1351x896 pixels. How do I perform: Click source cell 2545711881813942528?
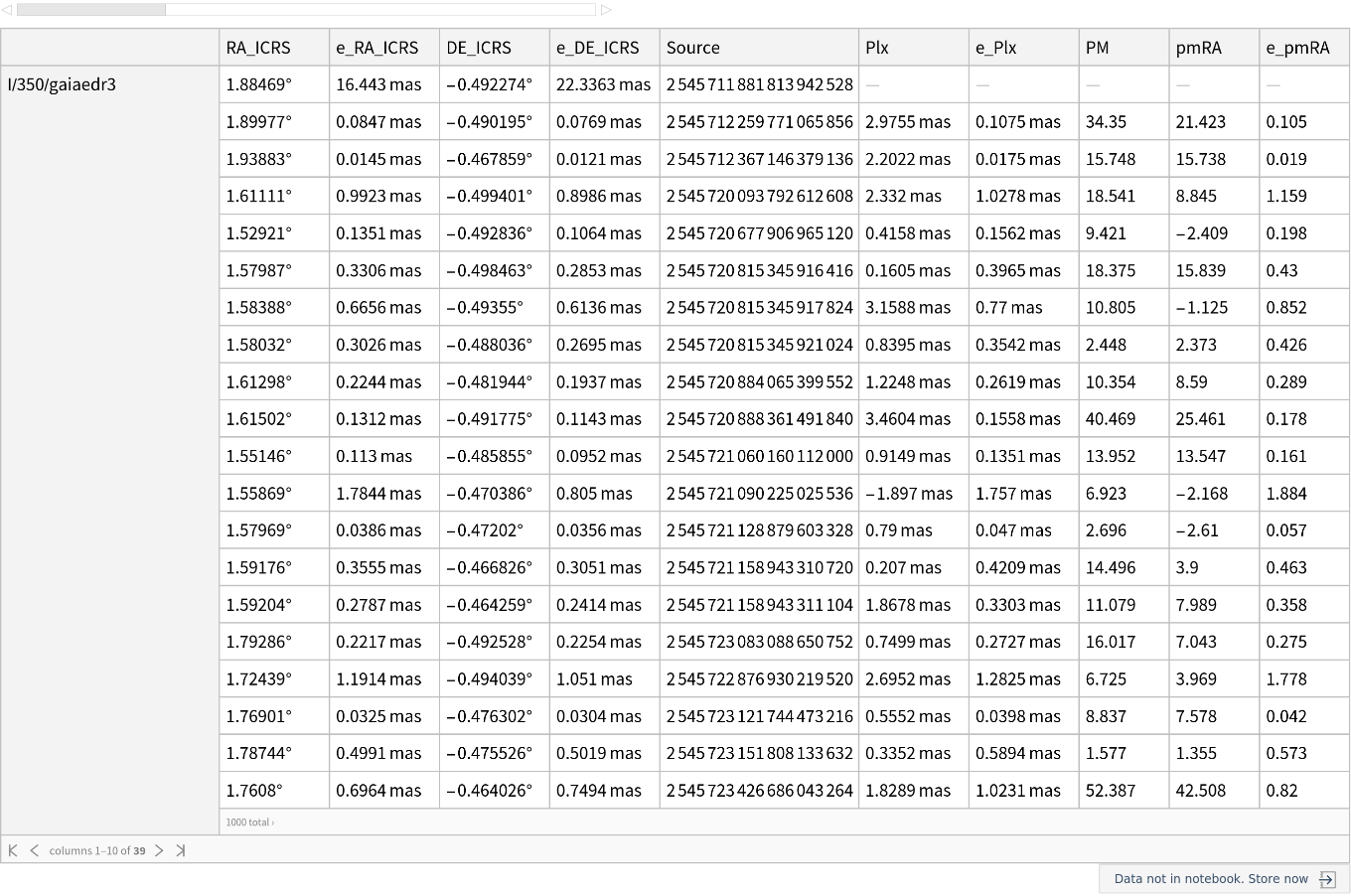[759, 84]
